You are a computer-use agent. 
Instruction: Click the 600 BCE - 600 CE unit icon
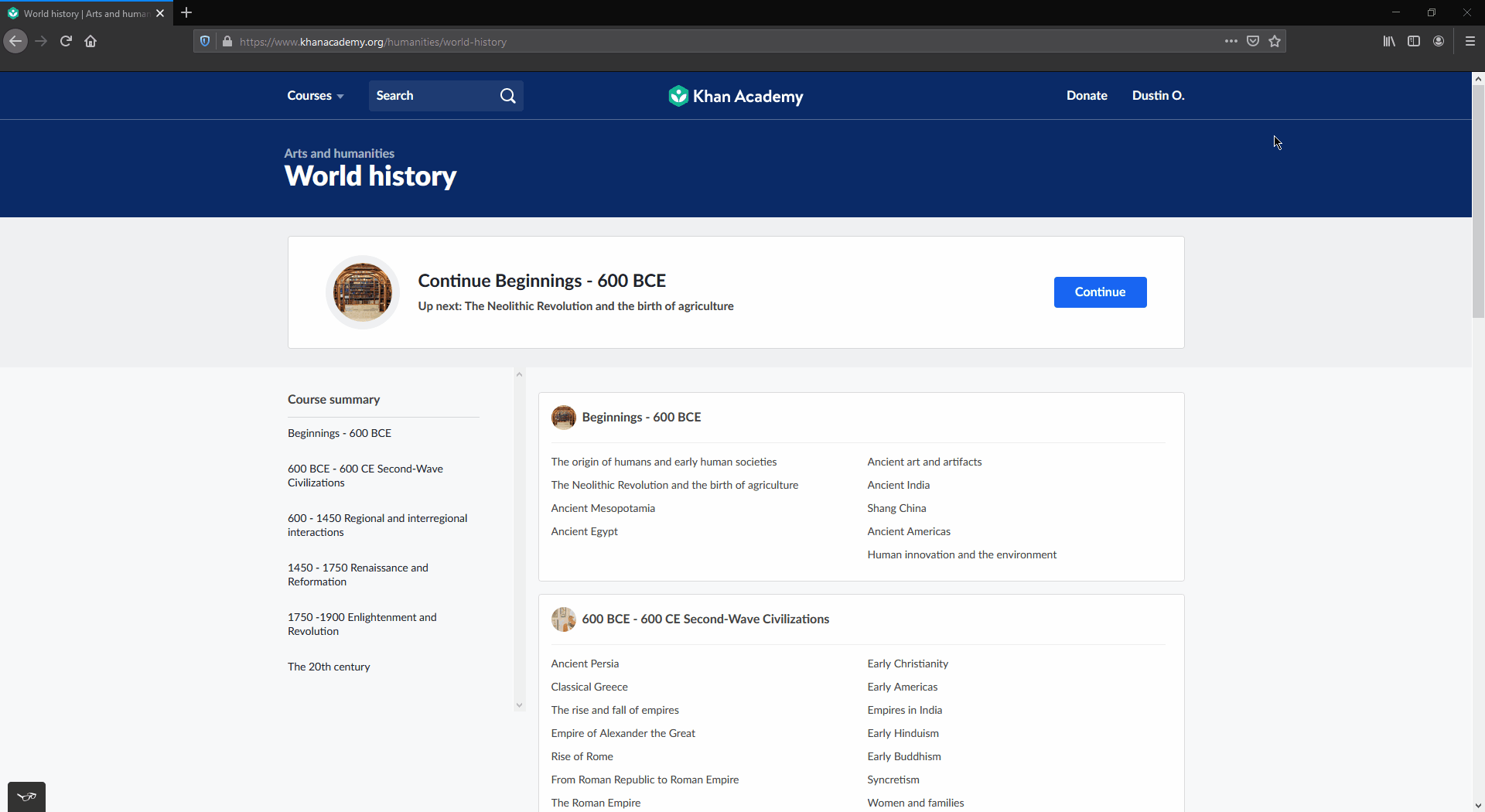tap(563, 619)
